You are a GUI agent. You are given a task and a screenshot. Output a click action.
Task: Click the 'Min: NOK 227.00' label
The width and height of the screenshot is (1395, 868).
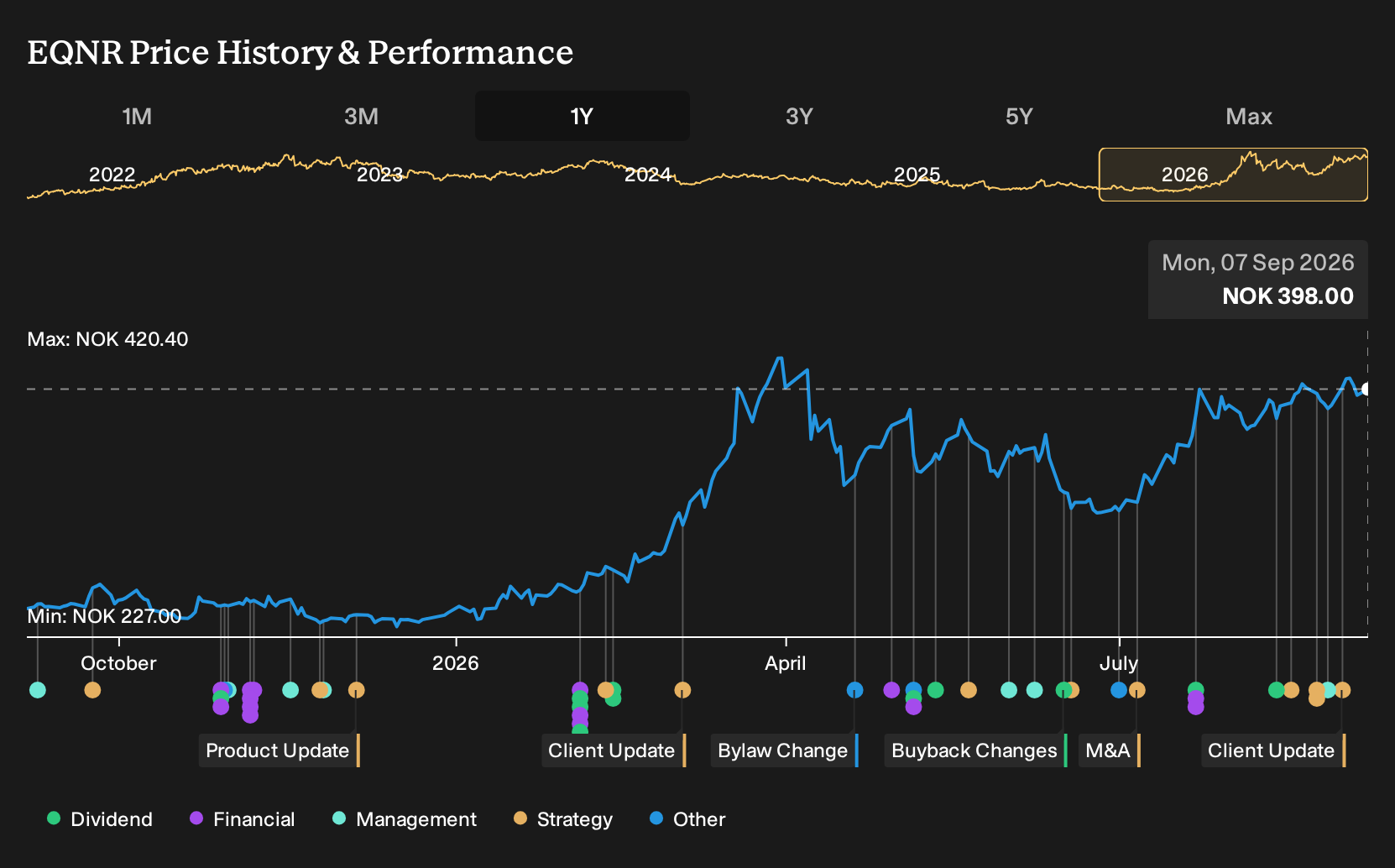click(104, 616)
